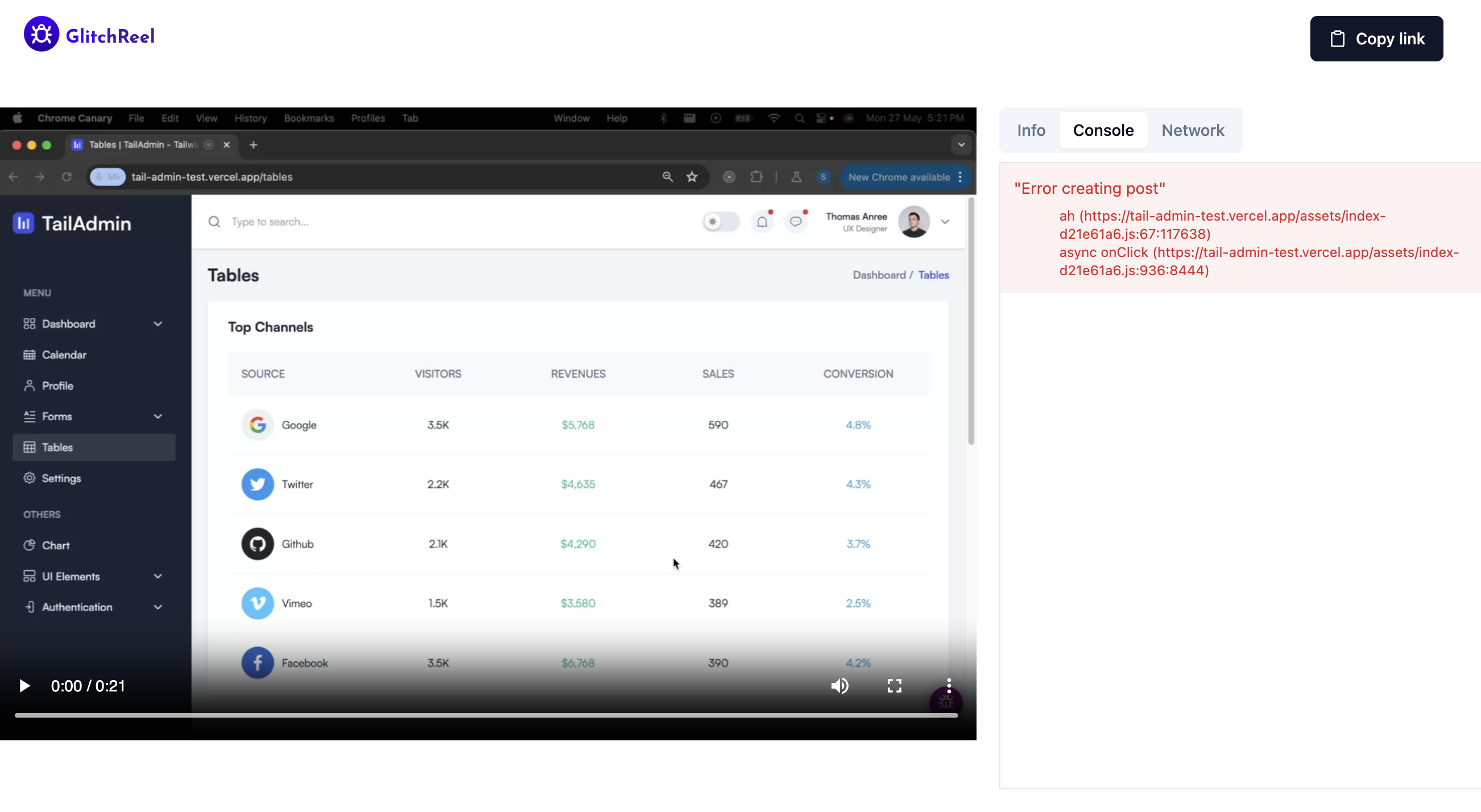Expand the Dashboard menu chevron
Image resolution: width=1481 pixels, height=812 pixels.
point(158,324)
